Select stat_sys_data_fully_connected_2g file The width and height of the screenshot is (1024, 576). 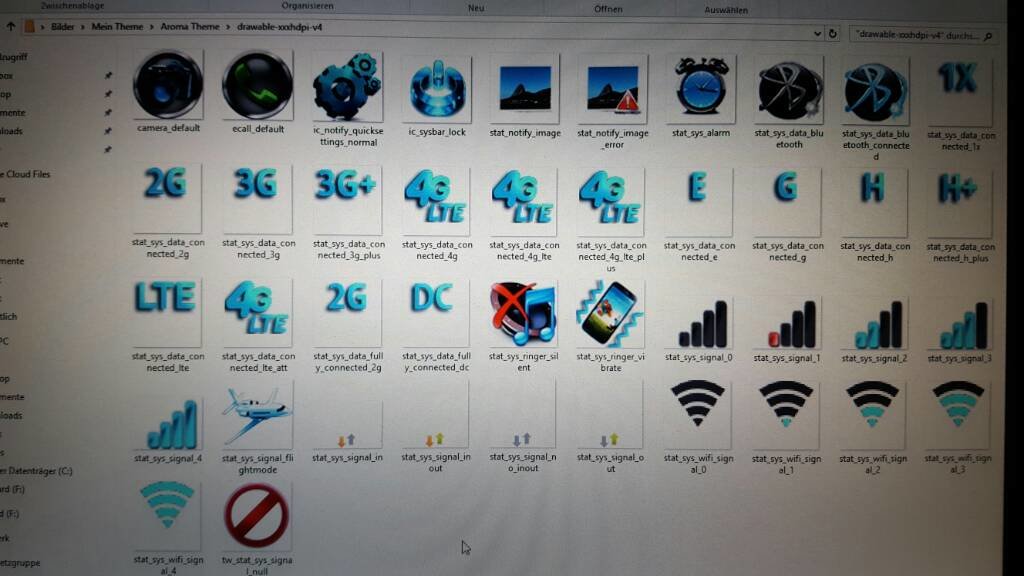pos(347,313)
